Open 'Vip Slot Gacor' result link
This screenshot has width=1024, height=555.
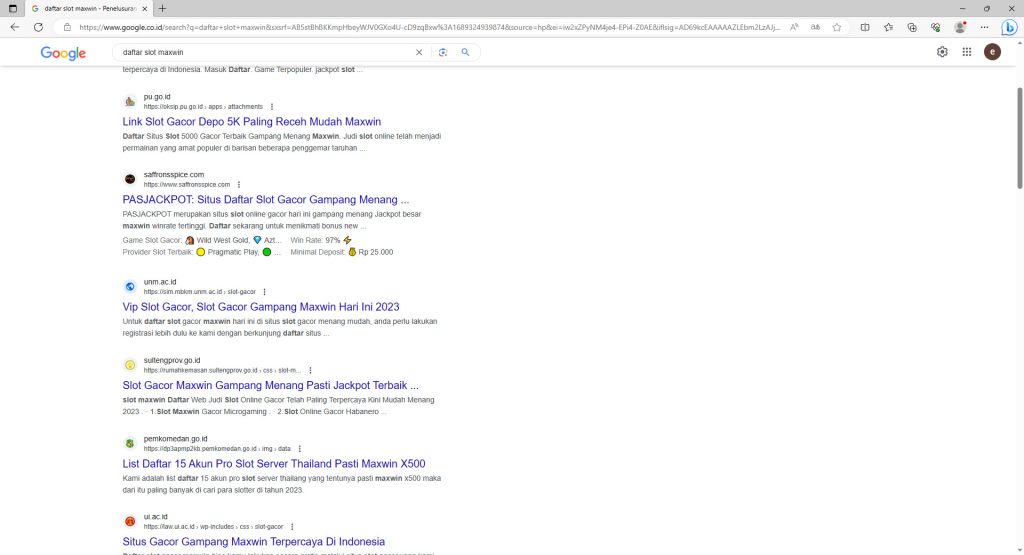(261, 306)
